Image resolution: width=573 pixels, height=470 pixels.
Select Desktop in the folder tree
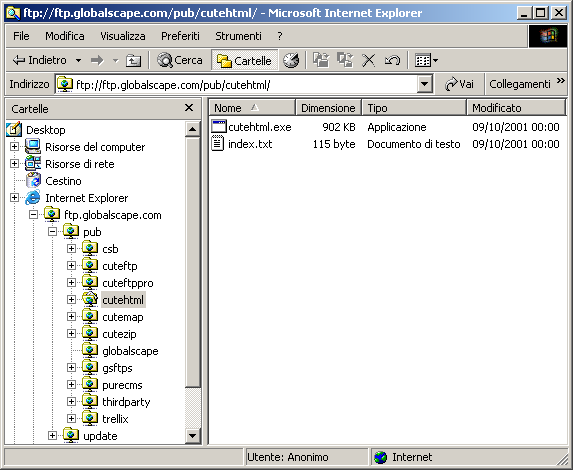[x=46, y=130]
